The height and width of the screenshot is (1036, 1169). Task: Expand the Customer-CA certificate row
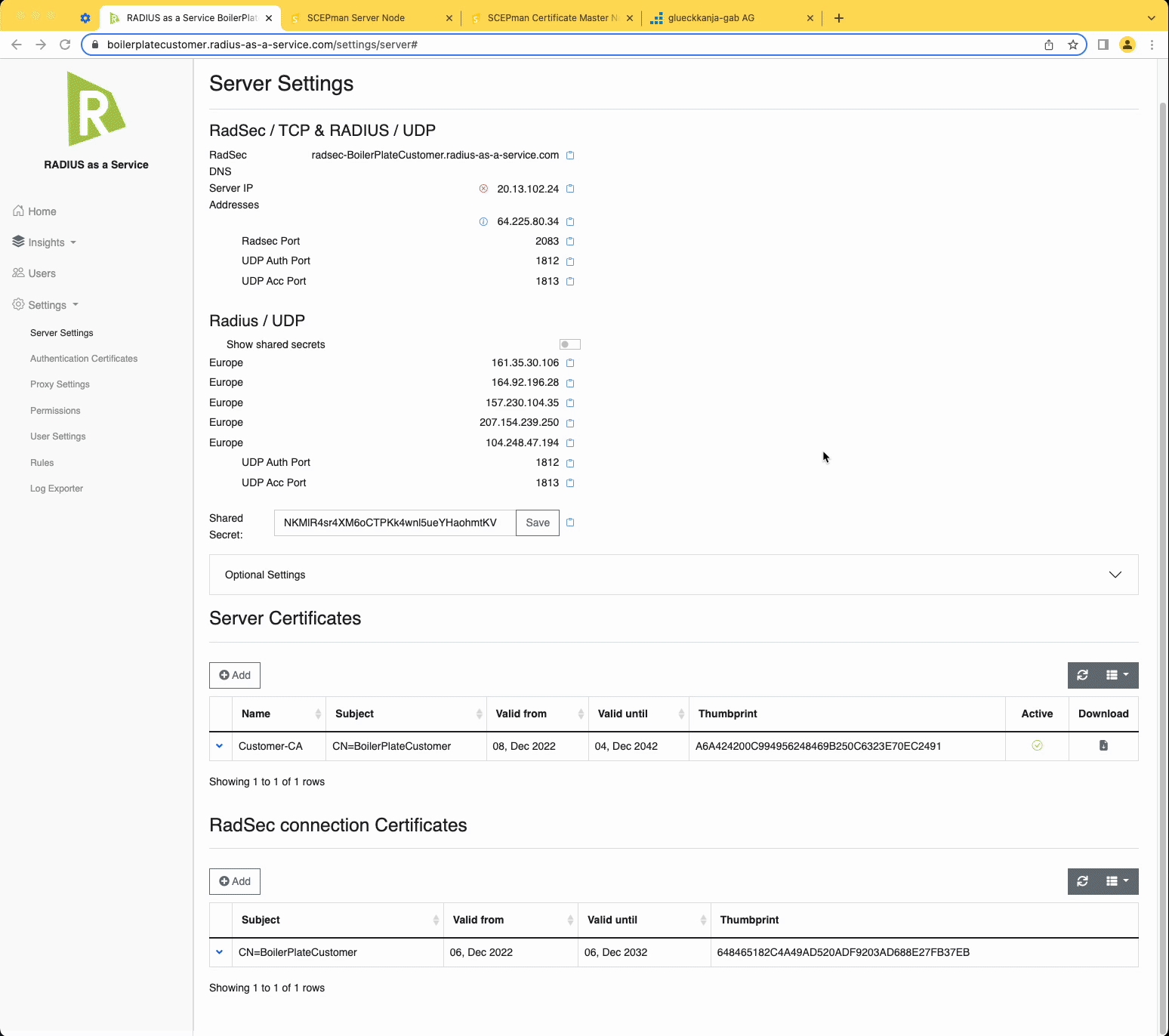pyautogui.click(x=220, y=746)
